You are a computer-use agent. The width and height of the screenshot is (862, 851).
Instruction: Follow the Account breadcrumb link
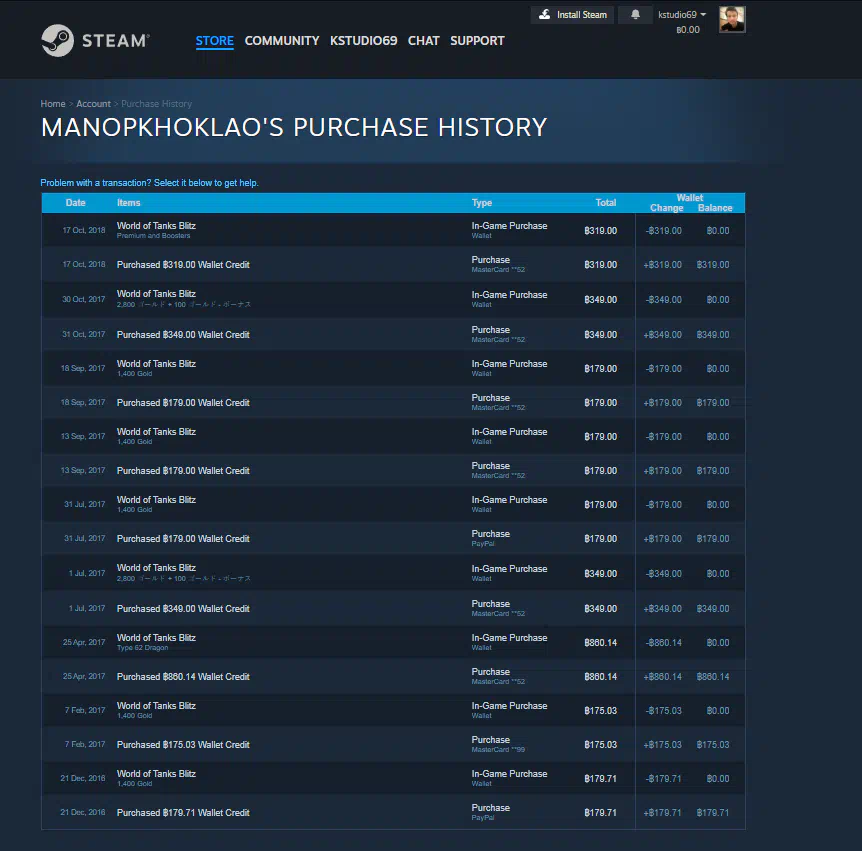click(x=93, y=104)
